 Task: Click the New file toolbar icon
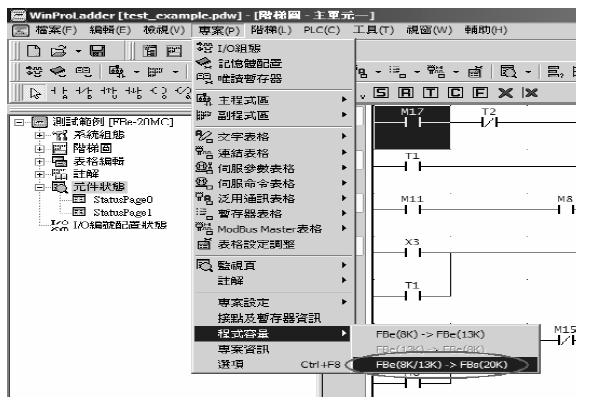(33, 51)
